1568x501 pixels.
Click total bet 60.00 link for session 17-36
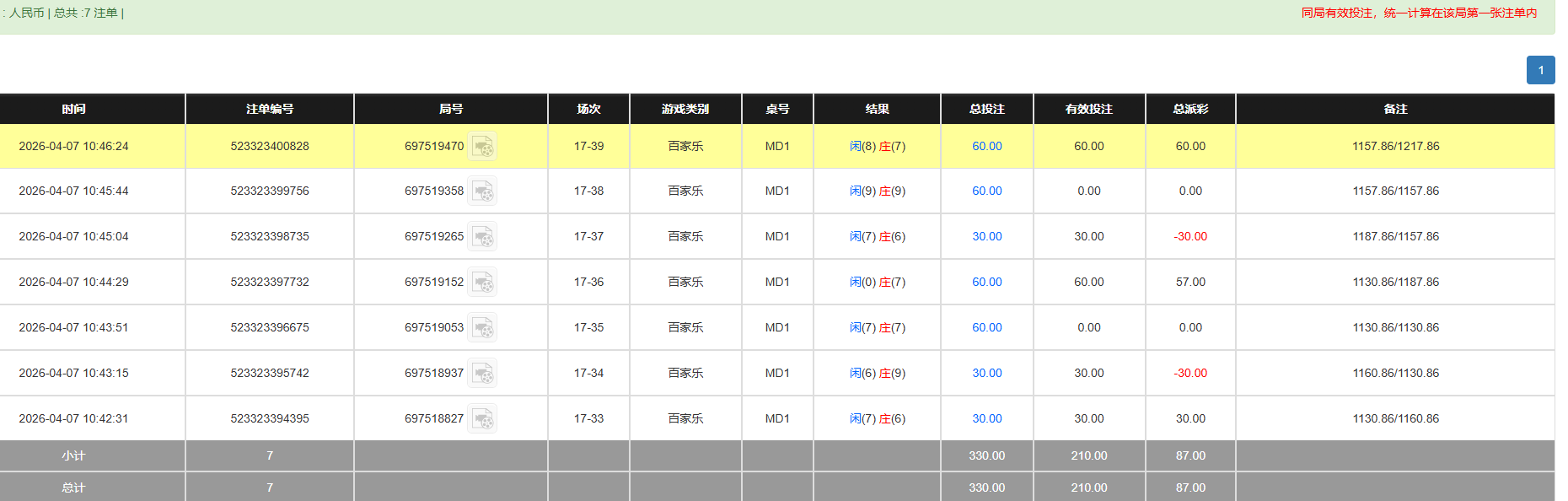(986, 283)
